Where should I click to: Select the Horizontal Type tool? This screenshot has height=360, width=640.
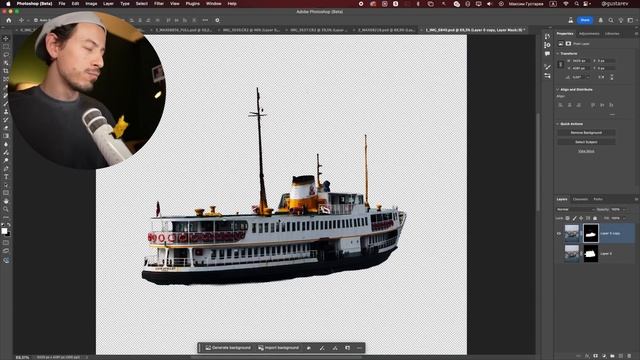click(6, 177)
